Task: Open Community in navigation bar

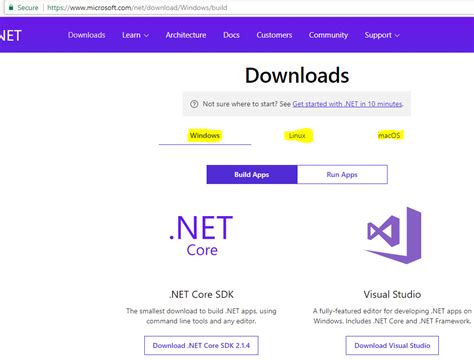Action: (328, 35)
